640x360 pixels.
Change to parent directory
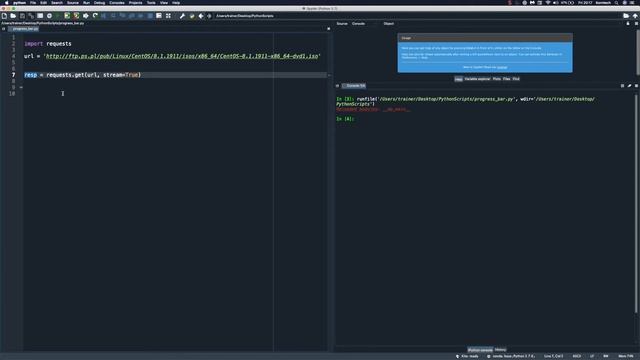point(635,16)
